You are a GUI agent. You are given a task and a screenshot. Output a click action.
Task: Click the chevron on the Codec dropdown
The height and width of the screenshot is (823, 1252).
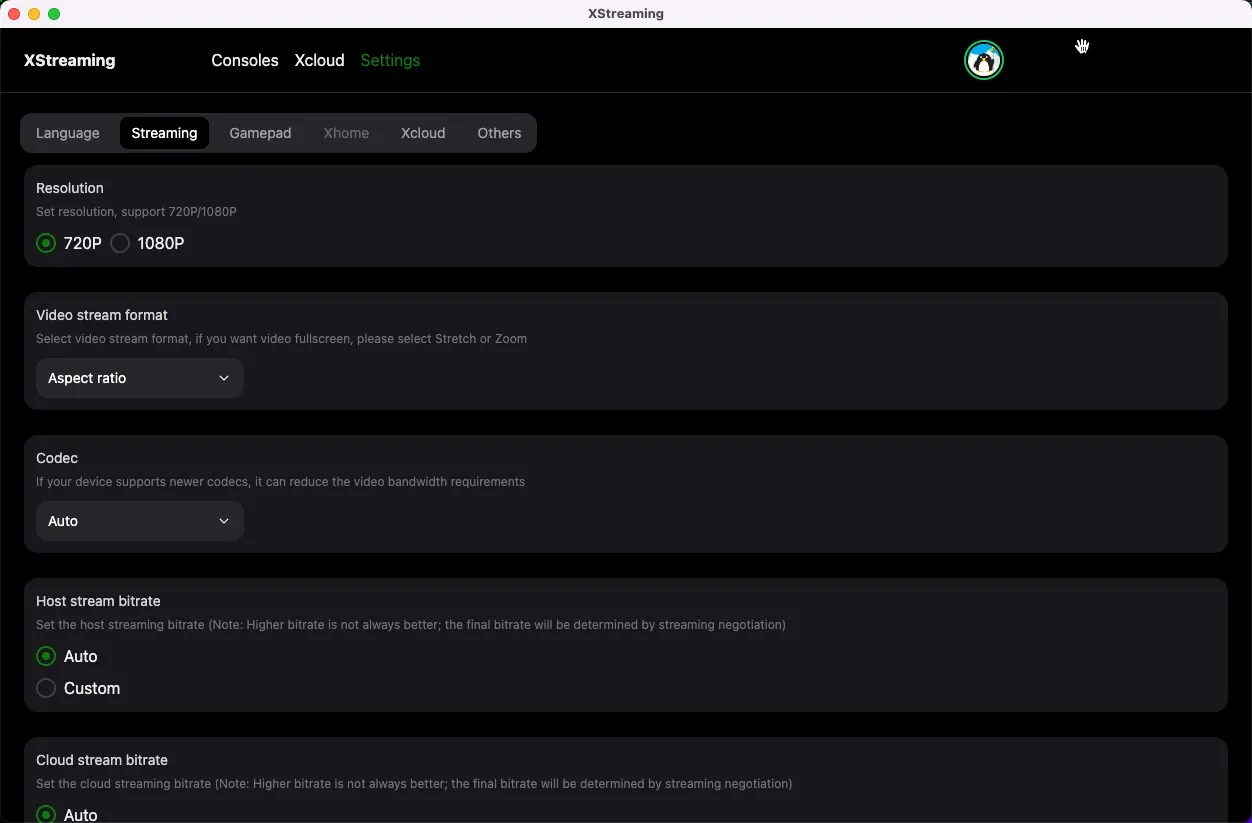(x=224, y=521)
